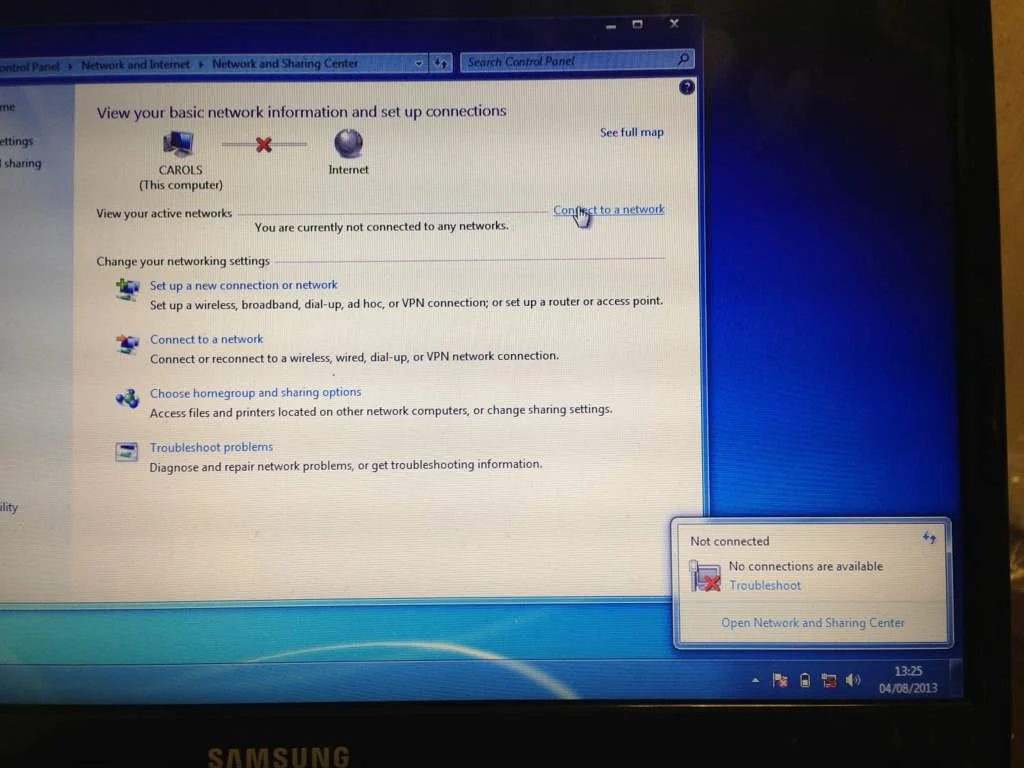Open the Action Center flag tray icon
The height and width of the screenshot is (768, 1024).
pos(780,680)
